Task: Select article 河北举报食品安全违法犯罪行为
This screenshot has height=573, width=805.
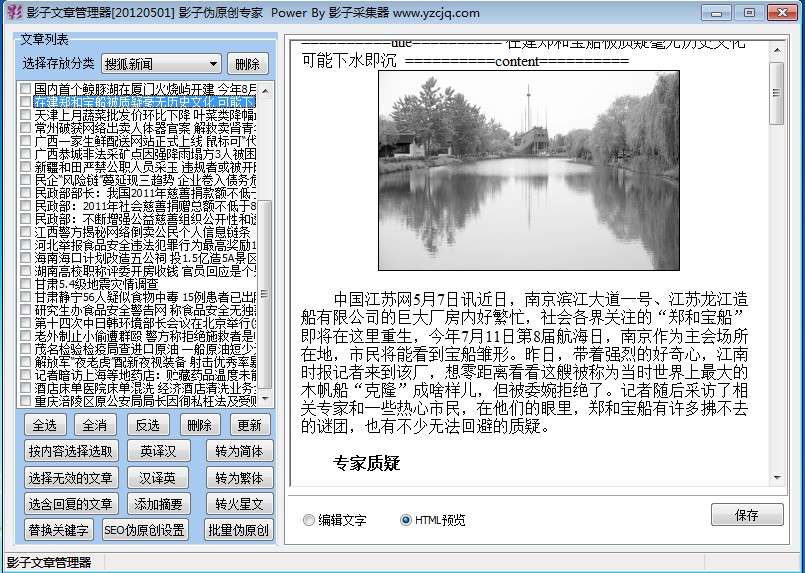Action: pos(145,244)
